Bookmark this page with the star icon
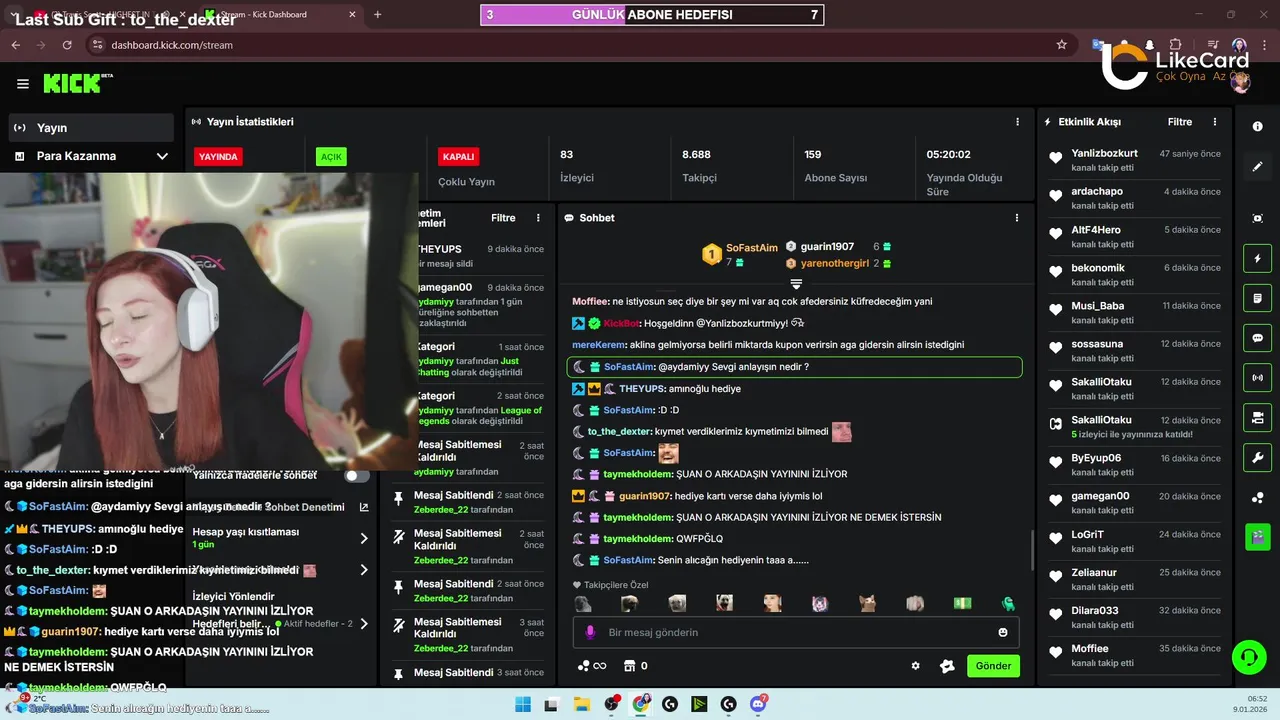This screenshot has height=720, width=1280. point(1061,45)
